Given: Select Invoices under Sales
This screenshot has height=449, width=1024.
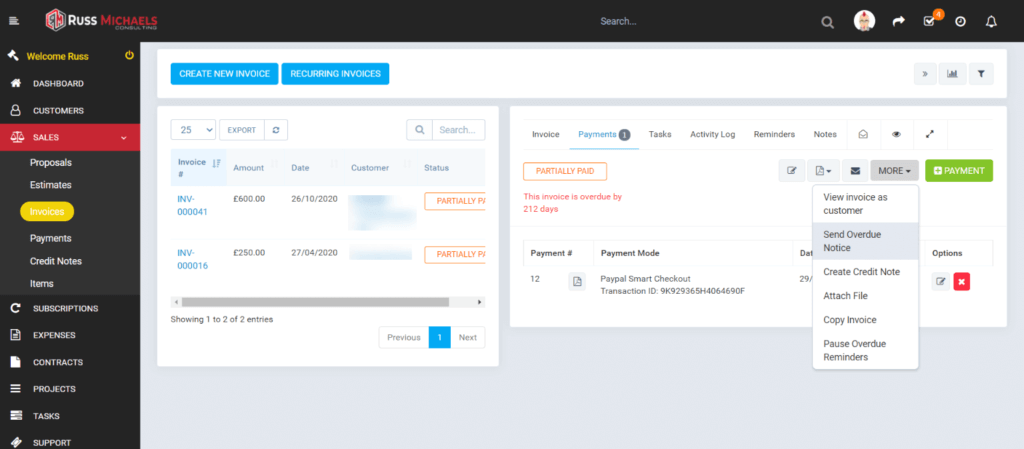Looking at the screenshot, I should coord(47,211).
